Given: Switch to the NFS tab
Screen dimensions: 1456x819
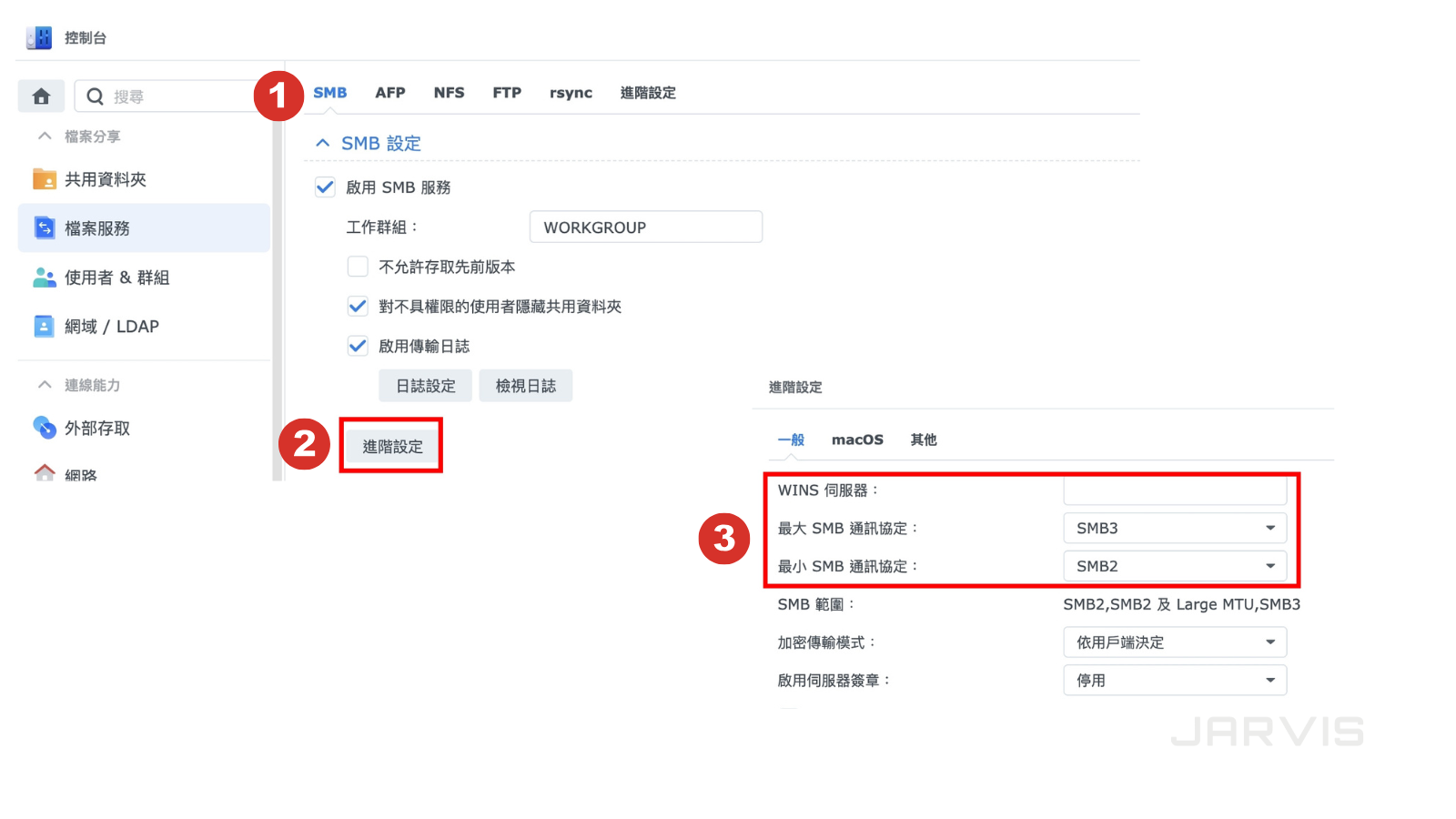Looking at the screenshot, I should (449, 93).
